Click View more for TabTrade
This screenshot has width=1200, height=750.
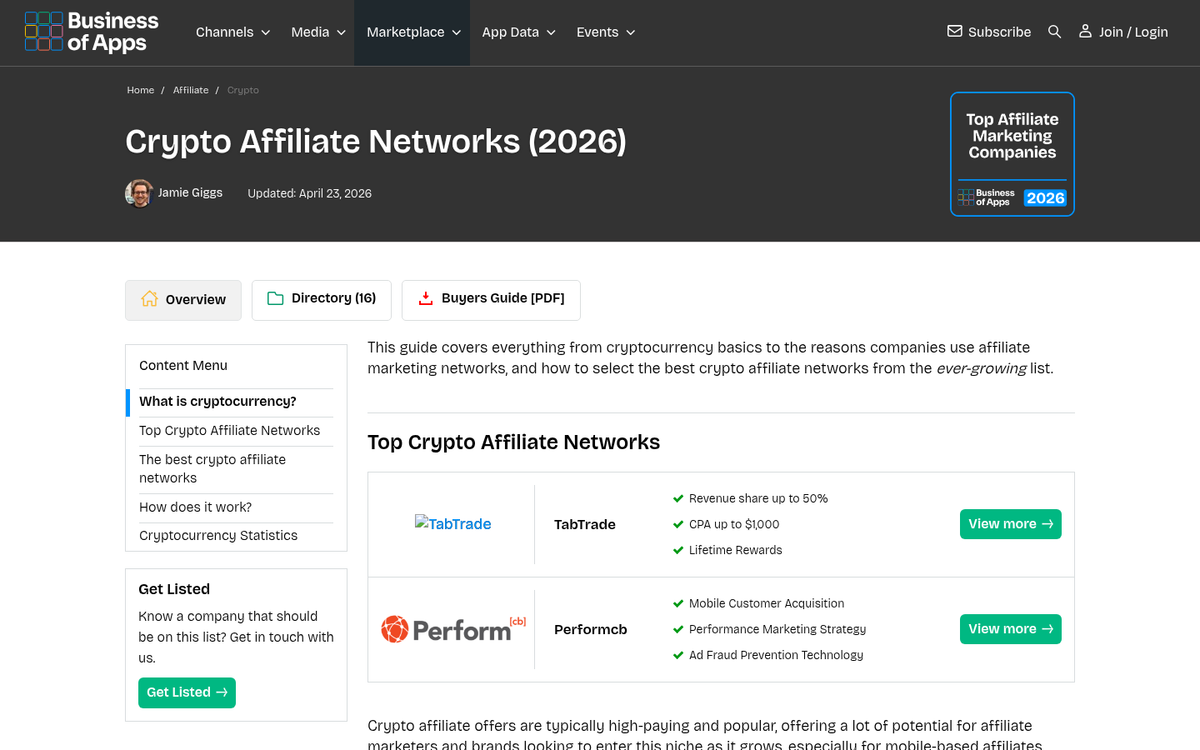point(1010,524)
